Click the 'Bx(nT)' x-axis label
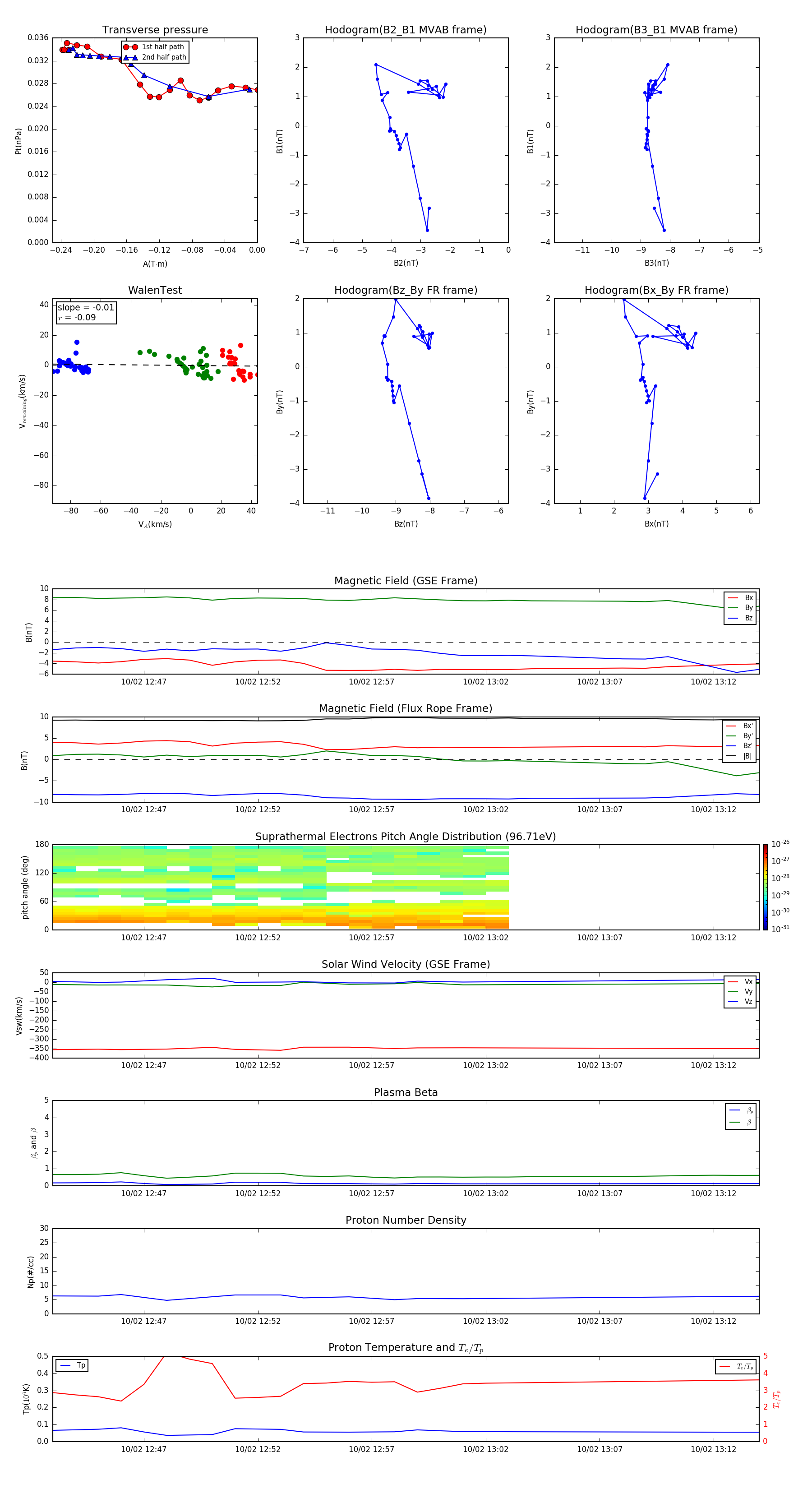 coord(656,524)
